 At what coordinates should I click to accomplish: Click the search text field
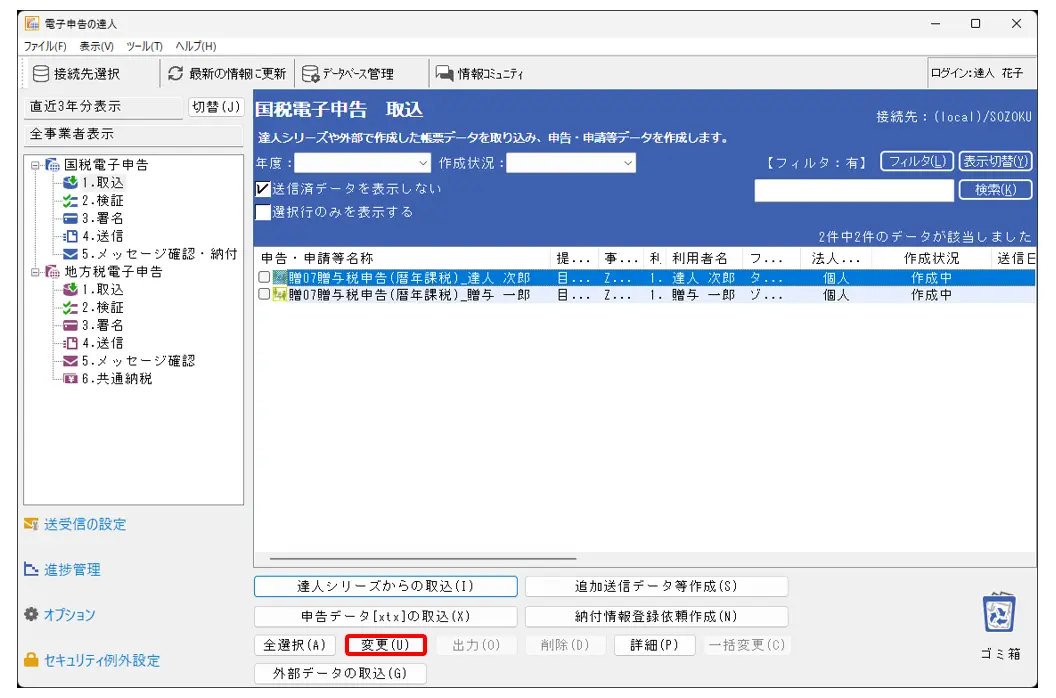853,190
